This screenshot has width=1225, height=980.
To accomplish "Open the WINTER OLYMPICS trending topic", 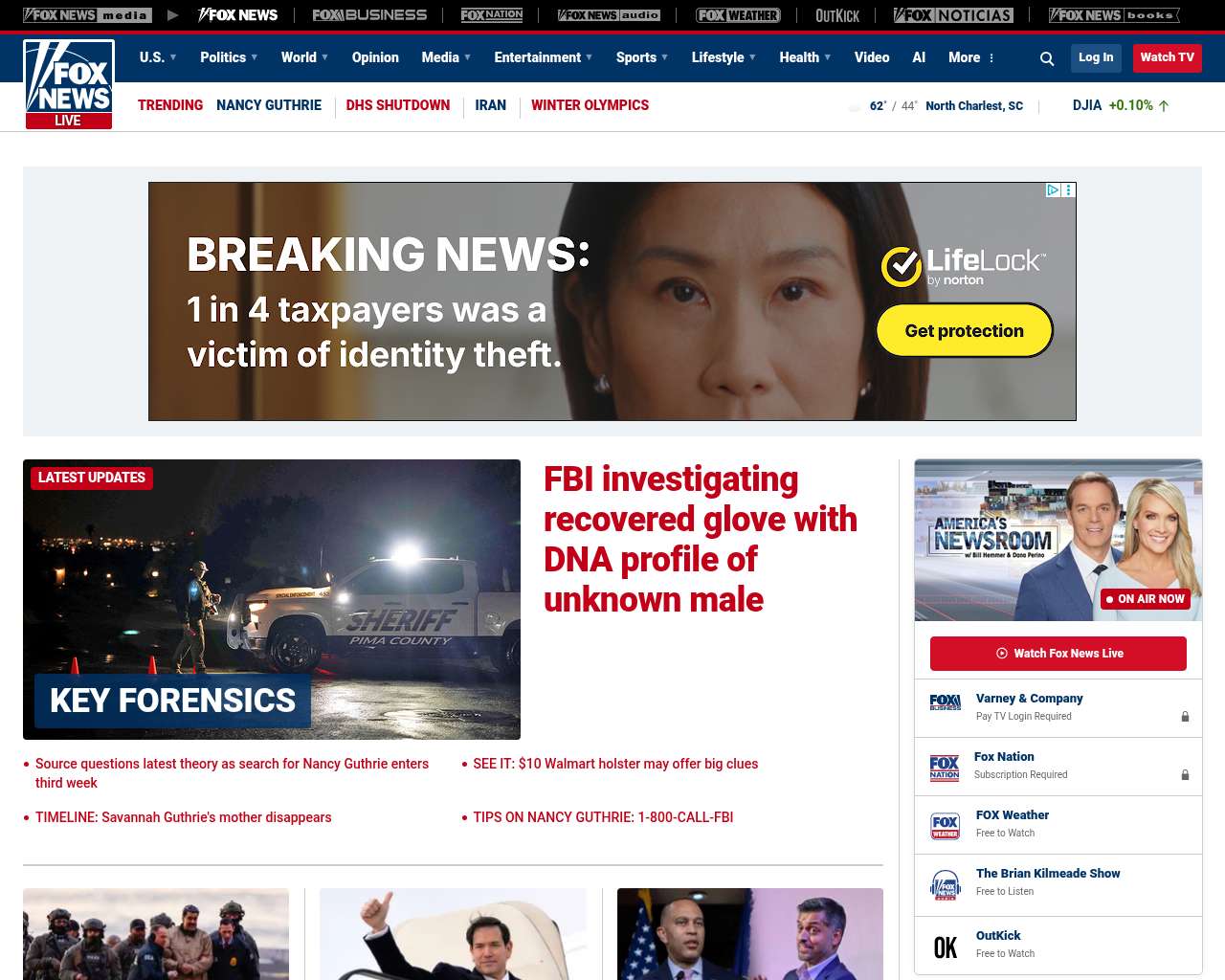I will click(x=590, y=105).
